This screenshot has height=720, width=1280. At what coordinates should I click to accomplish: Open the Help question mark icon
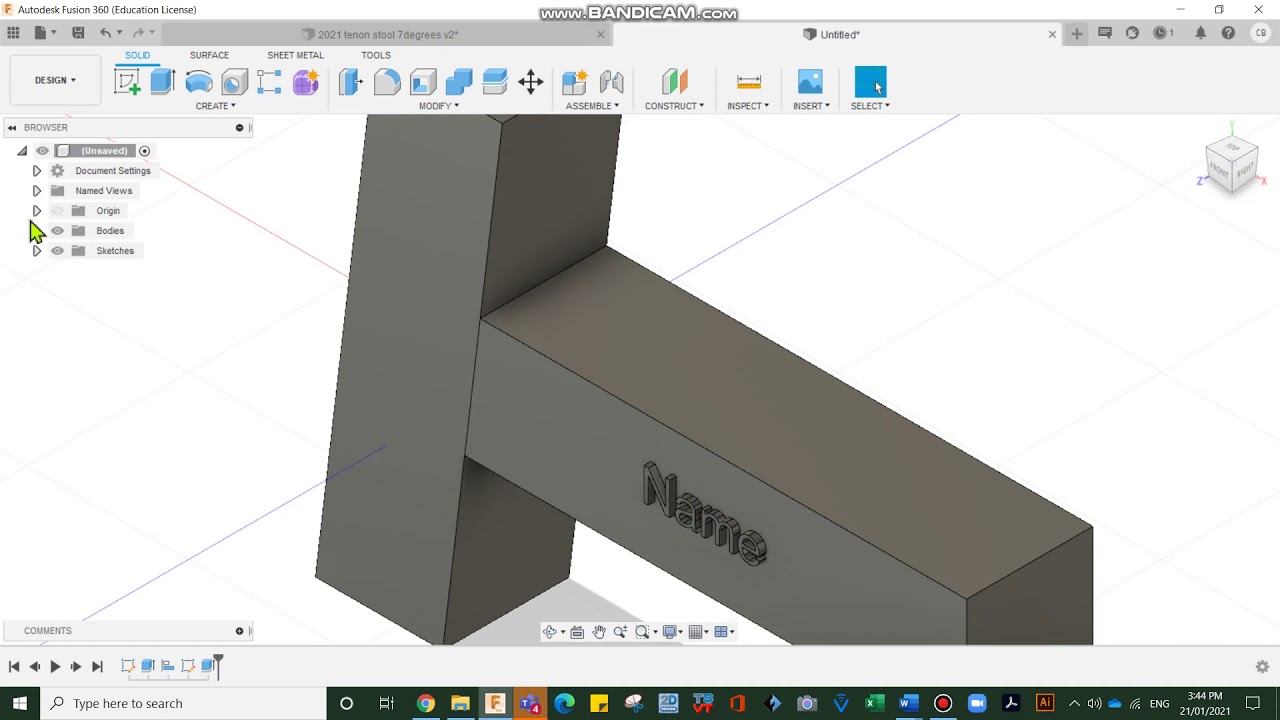(x=1228, y=33)
